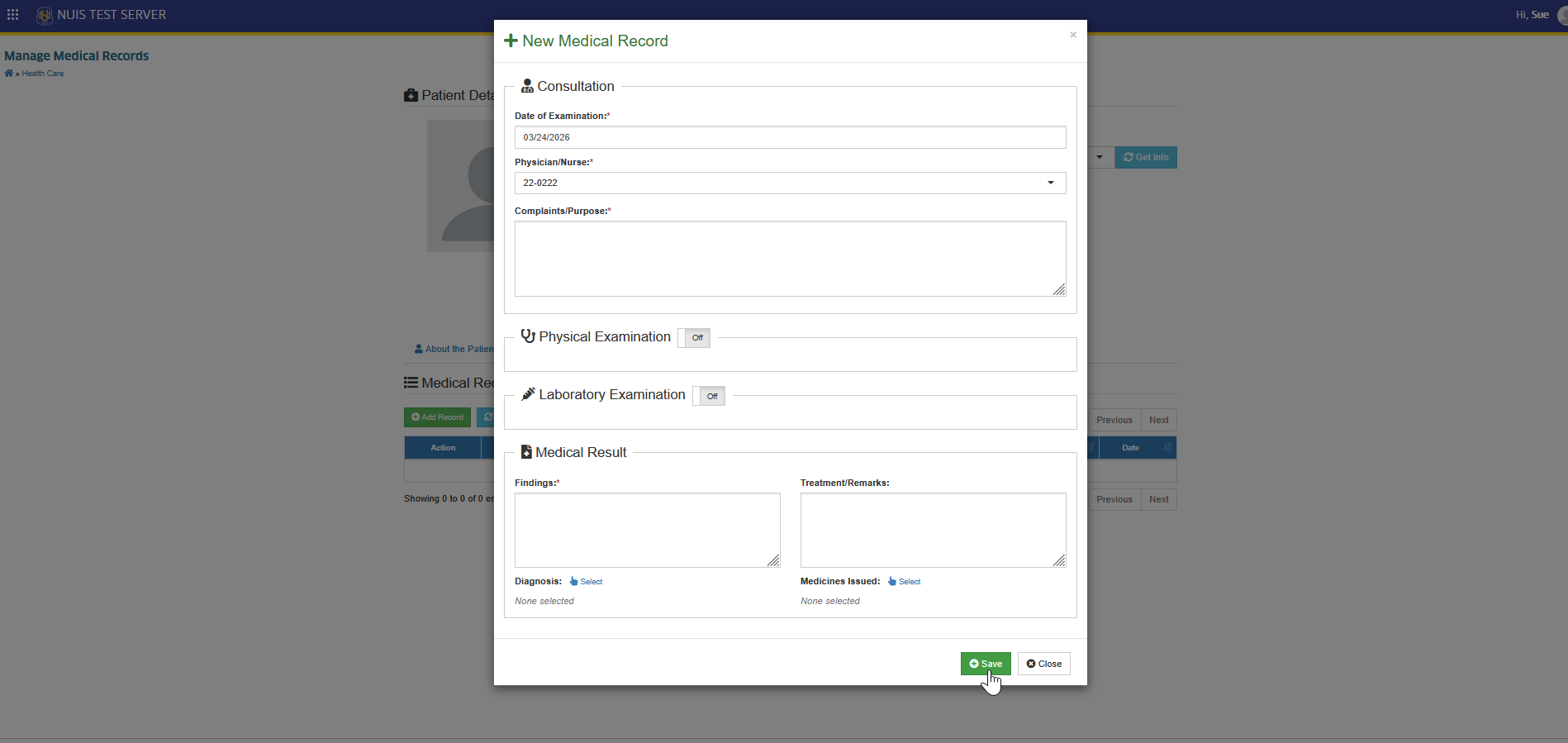
Task: Click into the Findings text area
Action: (647, 531)
